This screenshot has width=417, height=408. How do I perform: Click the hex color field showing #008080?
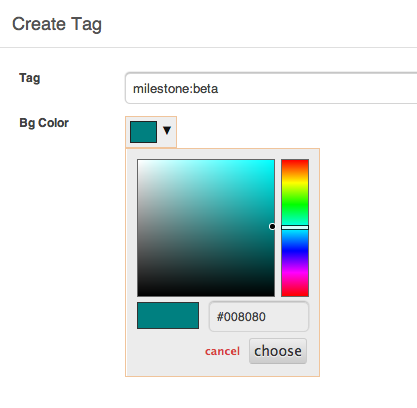[259, 317]
